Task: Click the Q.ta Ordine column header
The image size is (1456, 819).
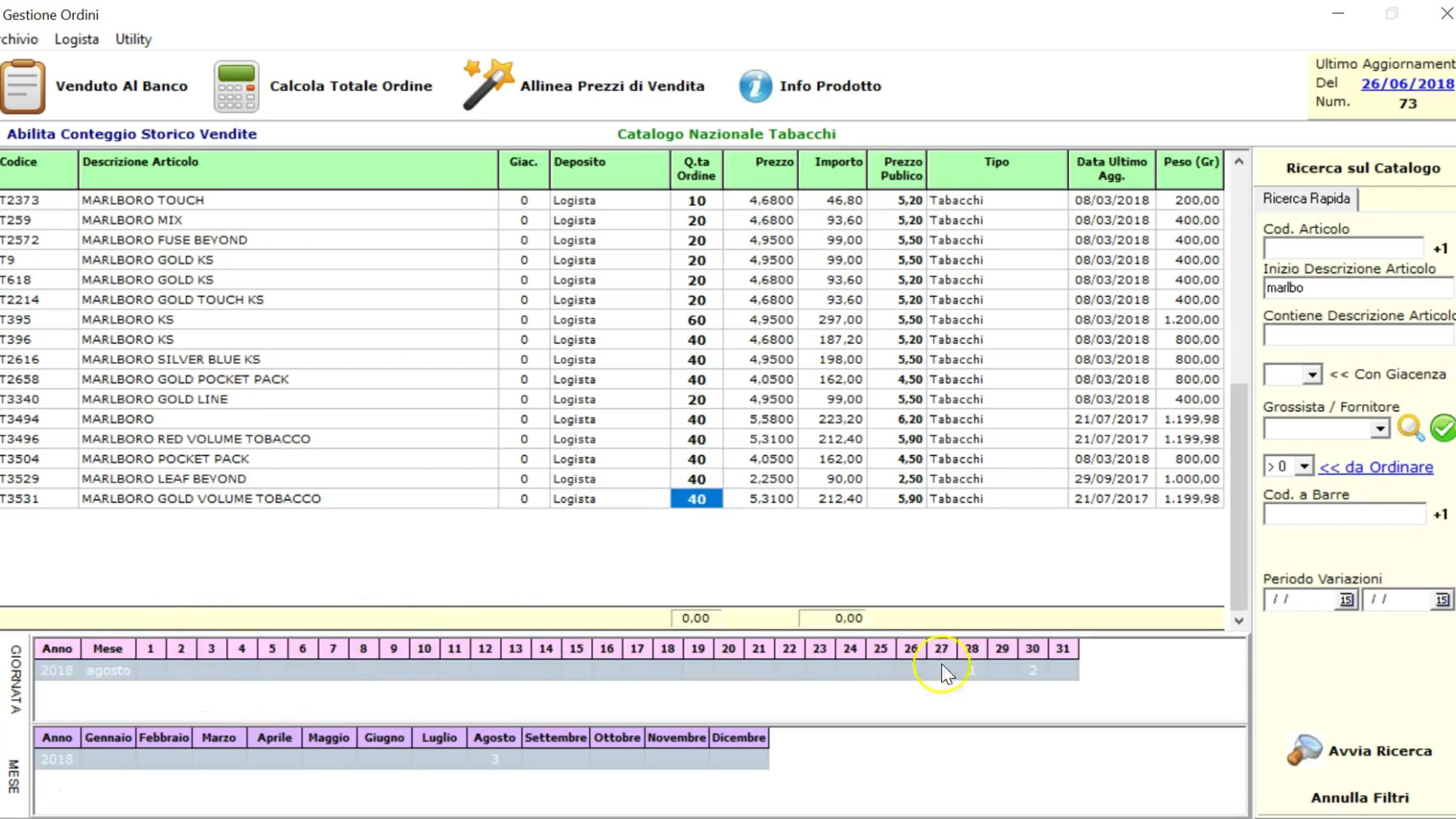Action: point(696,169)
